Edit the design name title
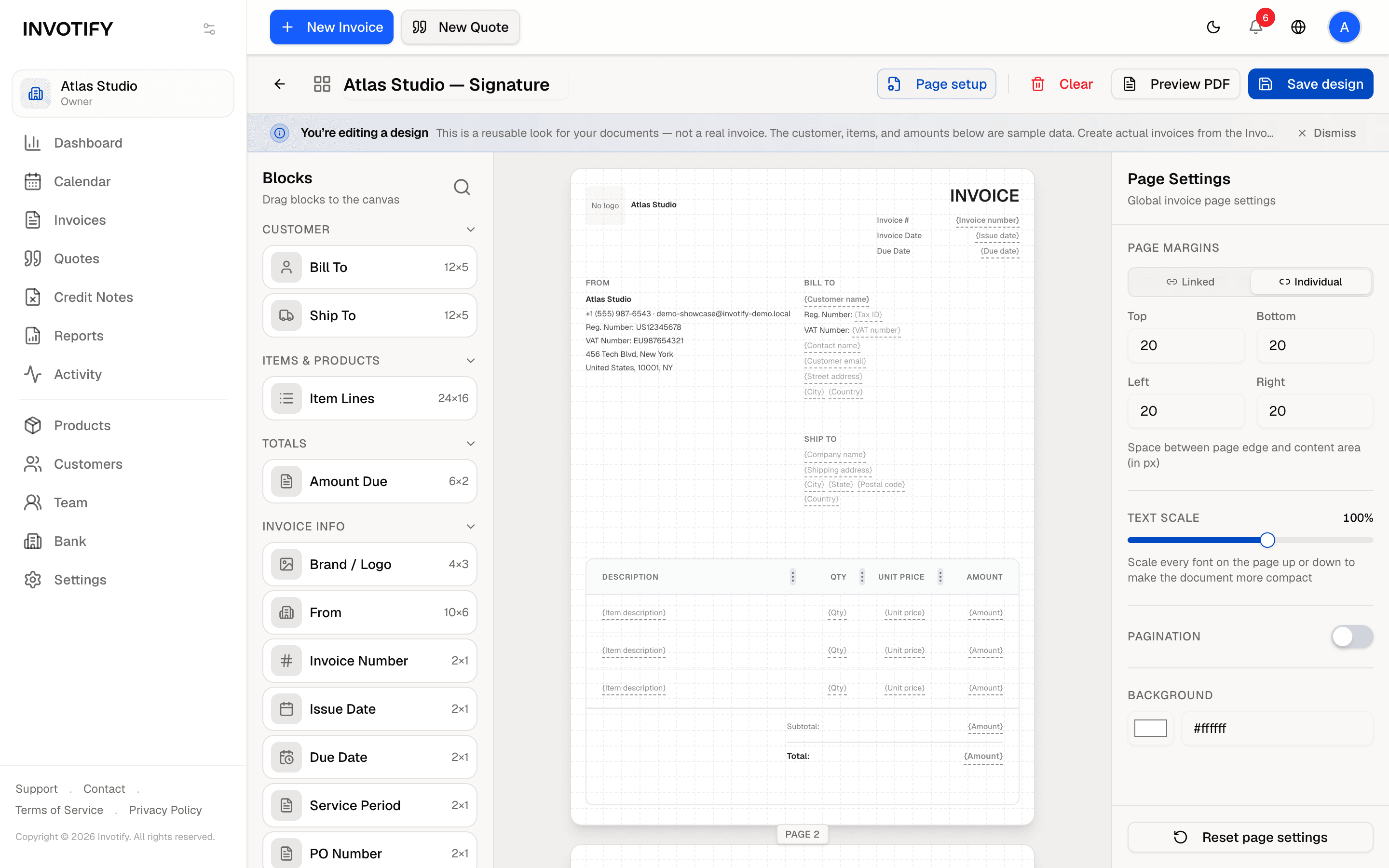Screen dimensions: 1389x868 point(455,84)
